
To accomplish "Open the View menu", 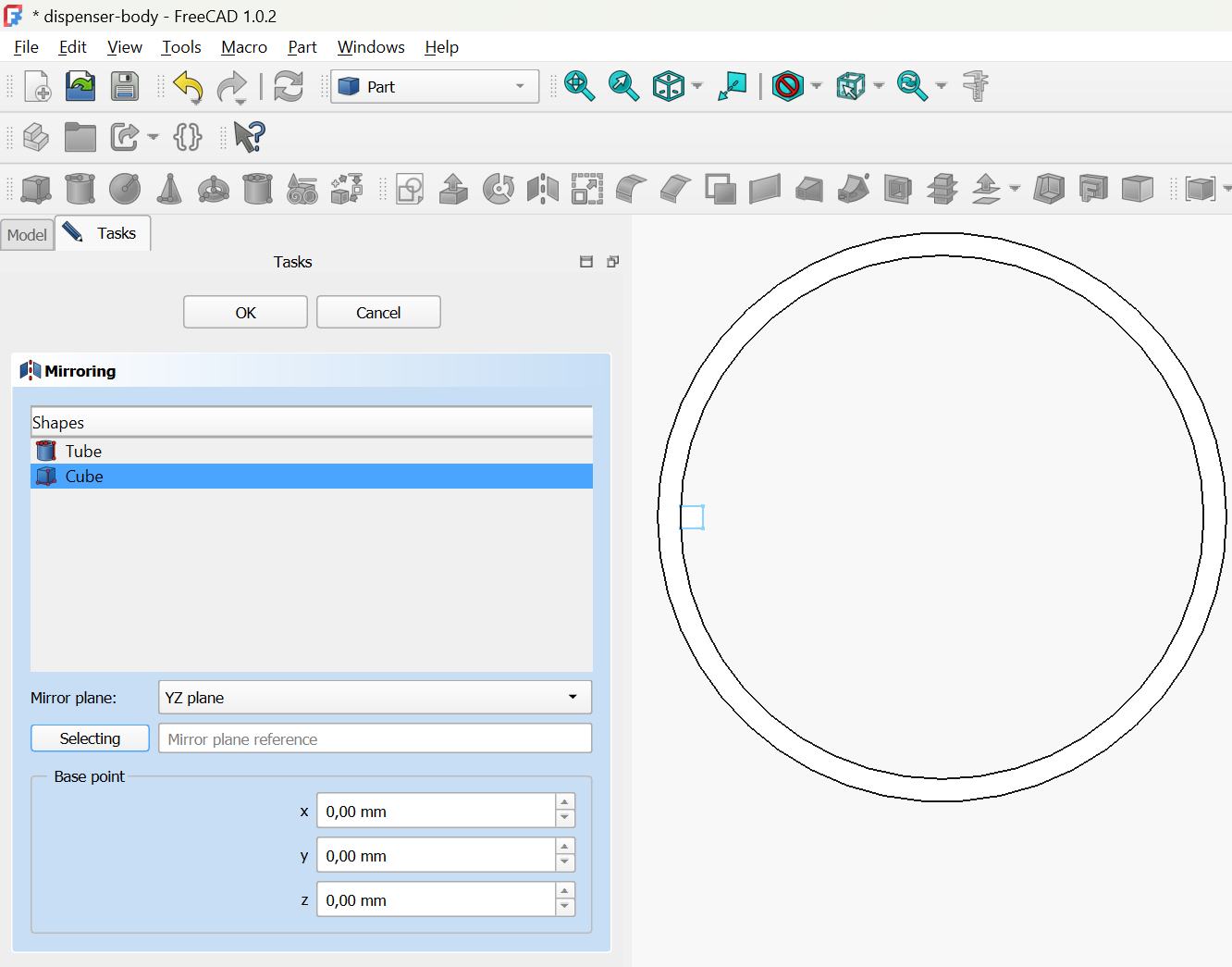I will click(125, 47).
